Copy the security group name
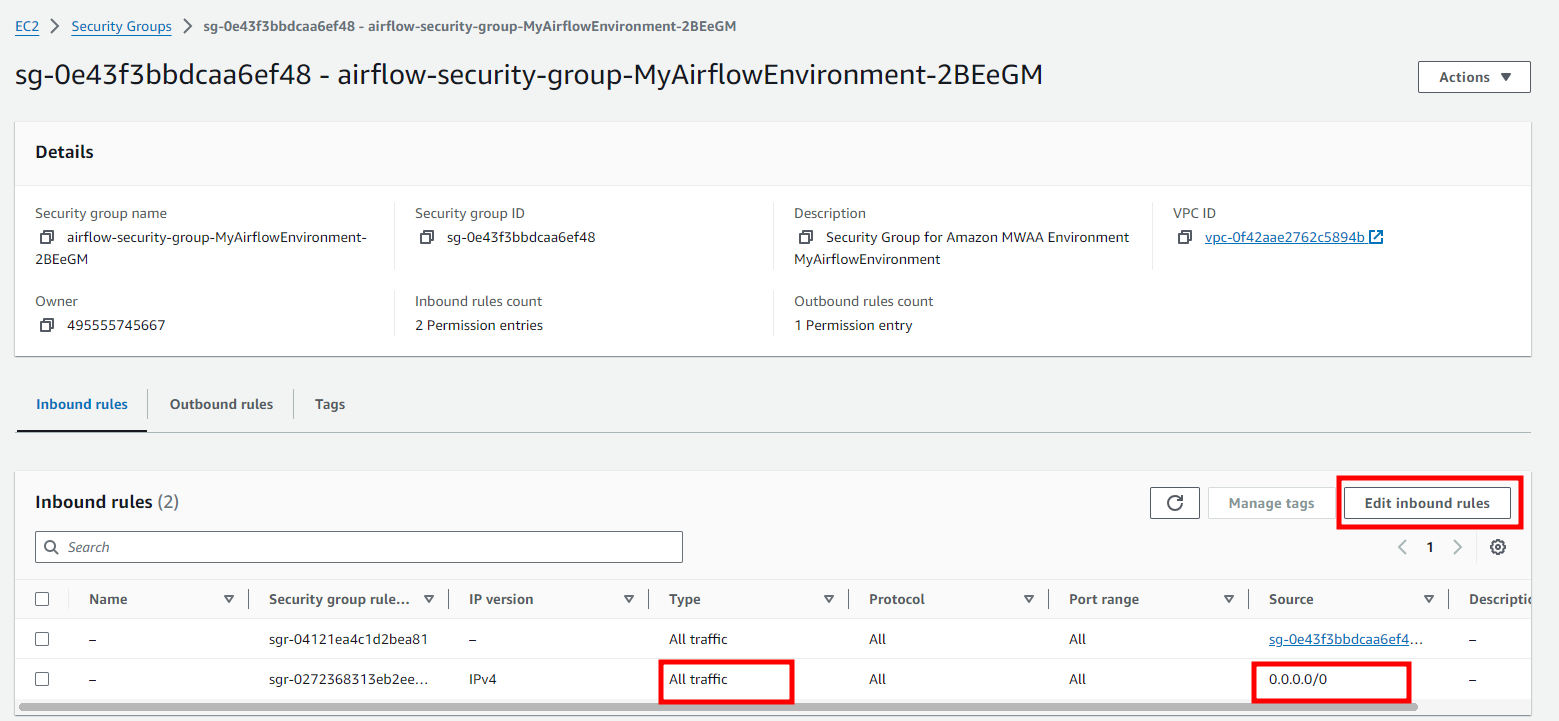This screenshot has width=1559, height=721. click(x=46, y=238)
